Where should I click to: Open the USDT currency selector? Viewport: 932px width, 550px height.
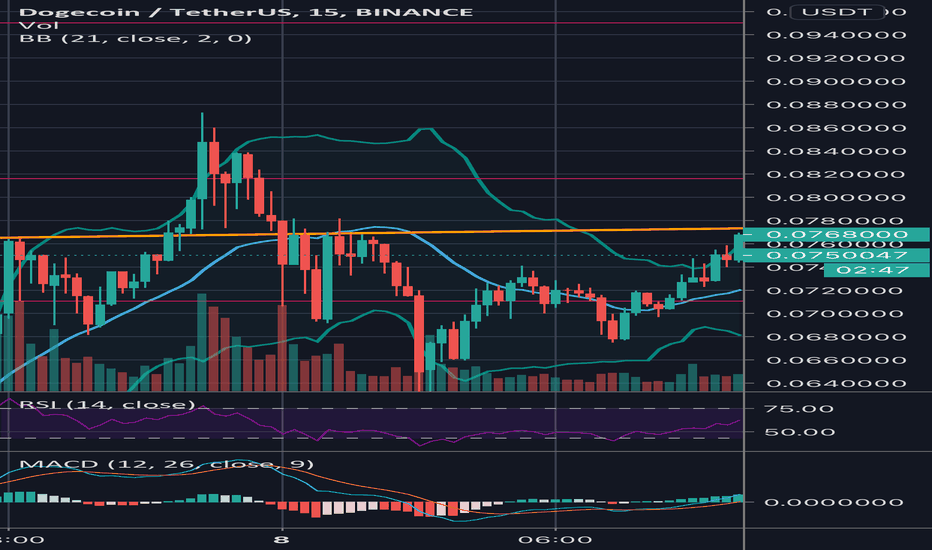(x=836, y=12)
